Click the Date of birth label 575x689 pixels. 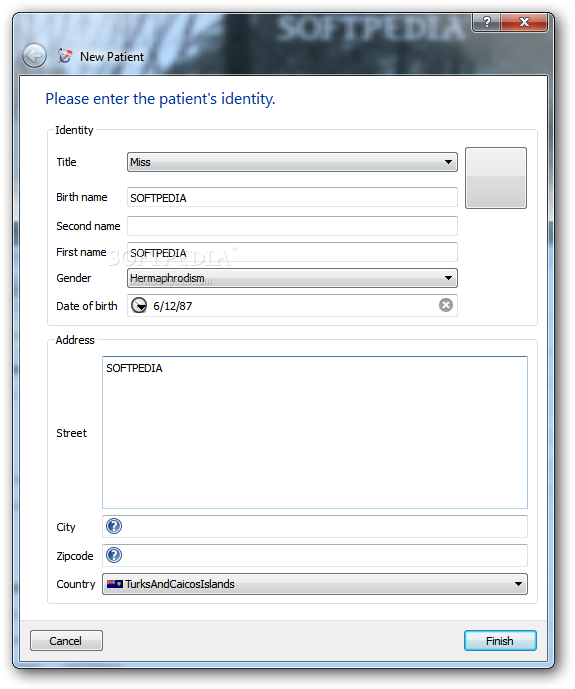coord(87,306)
